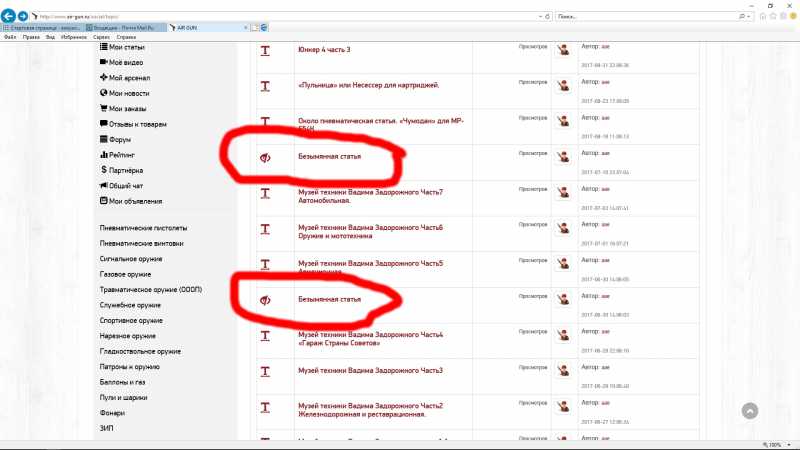The image size is (800, 450).
Task: Open the Файл menu
Action: point(10,37)
